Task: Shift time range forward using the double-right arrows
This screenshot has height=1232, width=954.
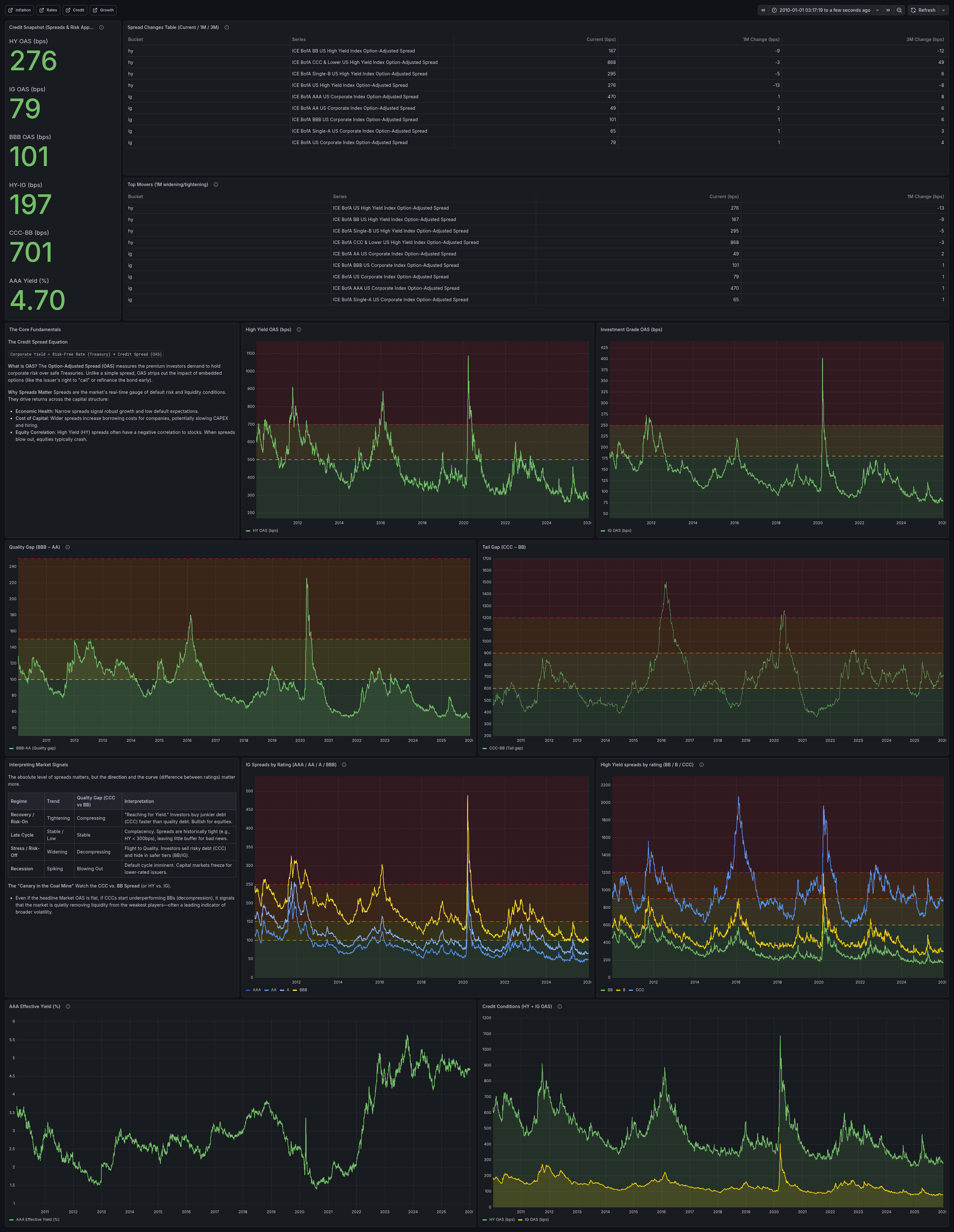Action: tap(888, 10)
